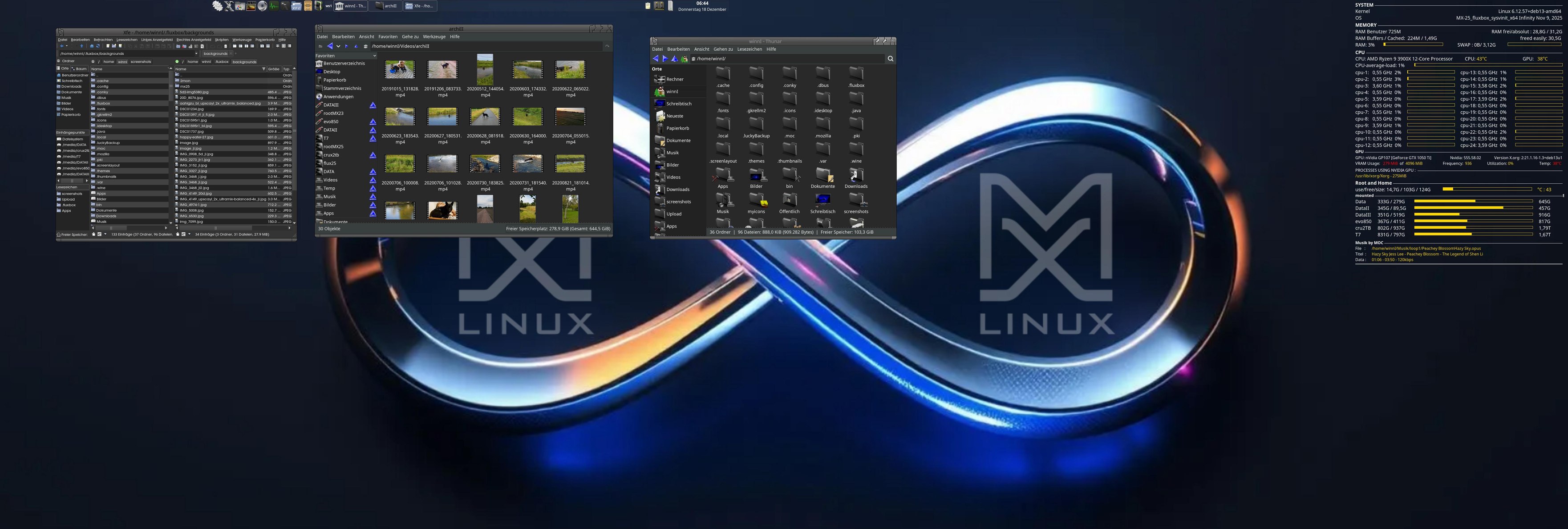Open Skripten menu in Xfe
Screen dimensions: 1568x529
click(222, 40)
